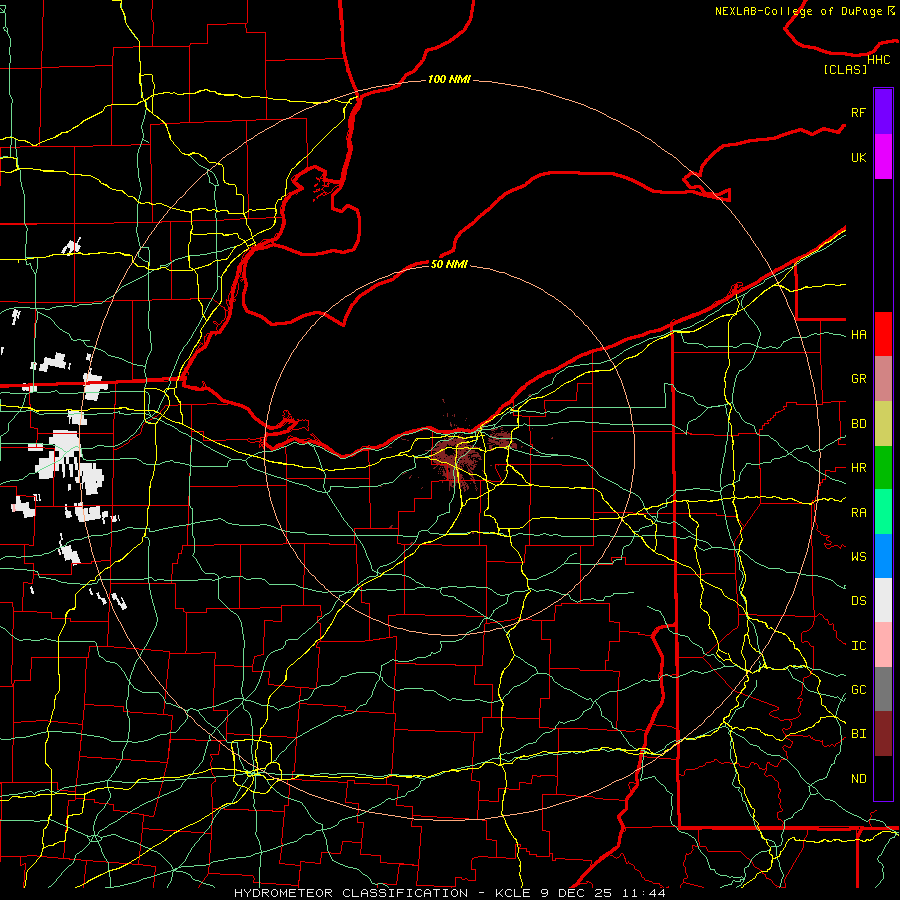This screenshot has width=900, height=900.
Task: Click the GR legend label
Action: click(x=858, y=379)
